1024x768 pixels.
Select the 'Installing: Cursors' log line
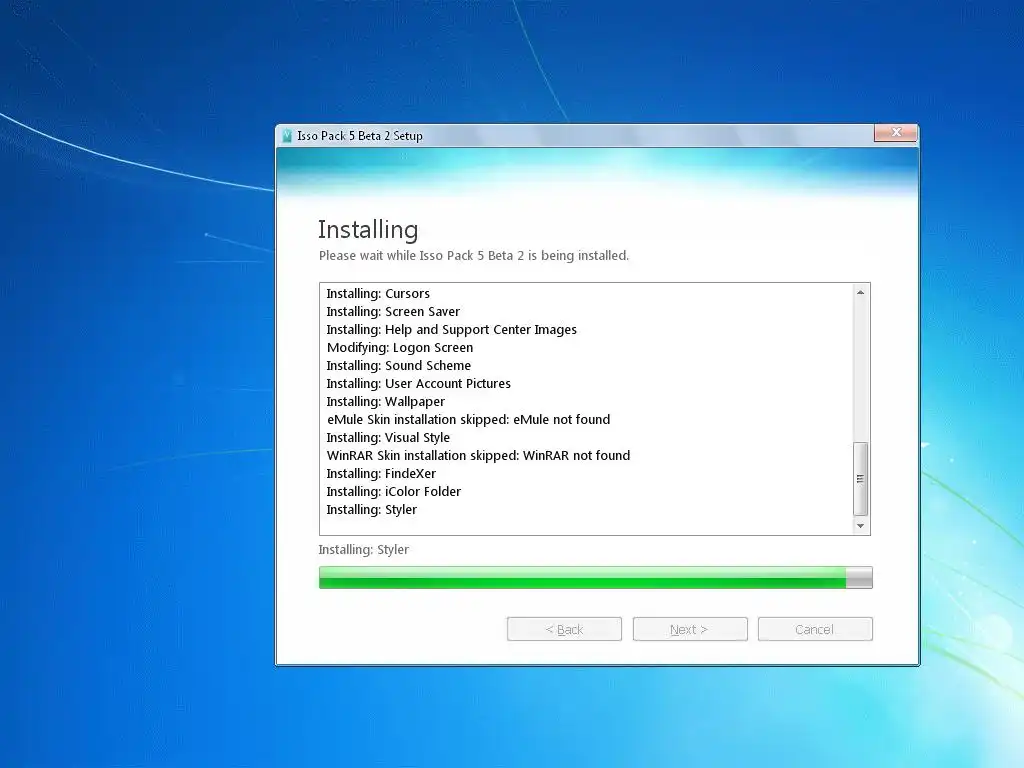point(378,293)
